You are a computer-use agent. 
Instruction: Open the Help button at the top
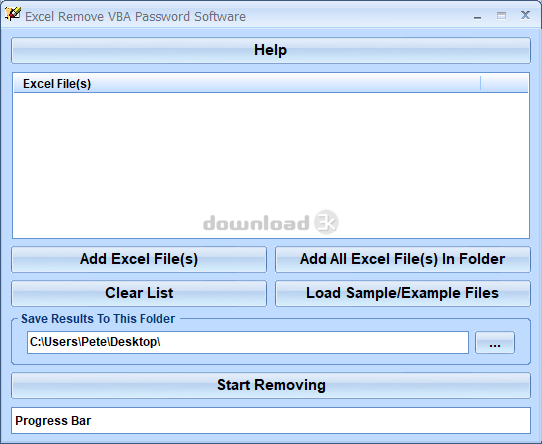click(x=271, y=50)
